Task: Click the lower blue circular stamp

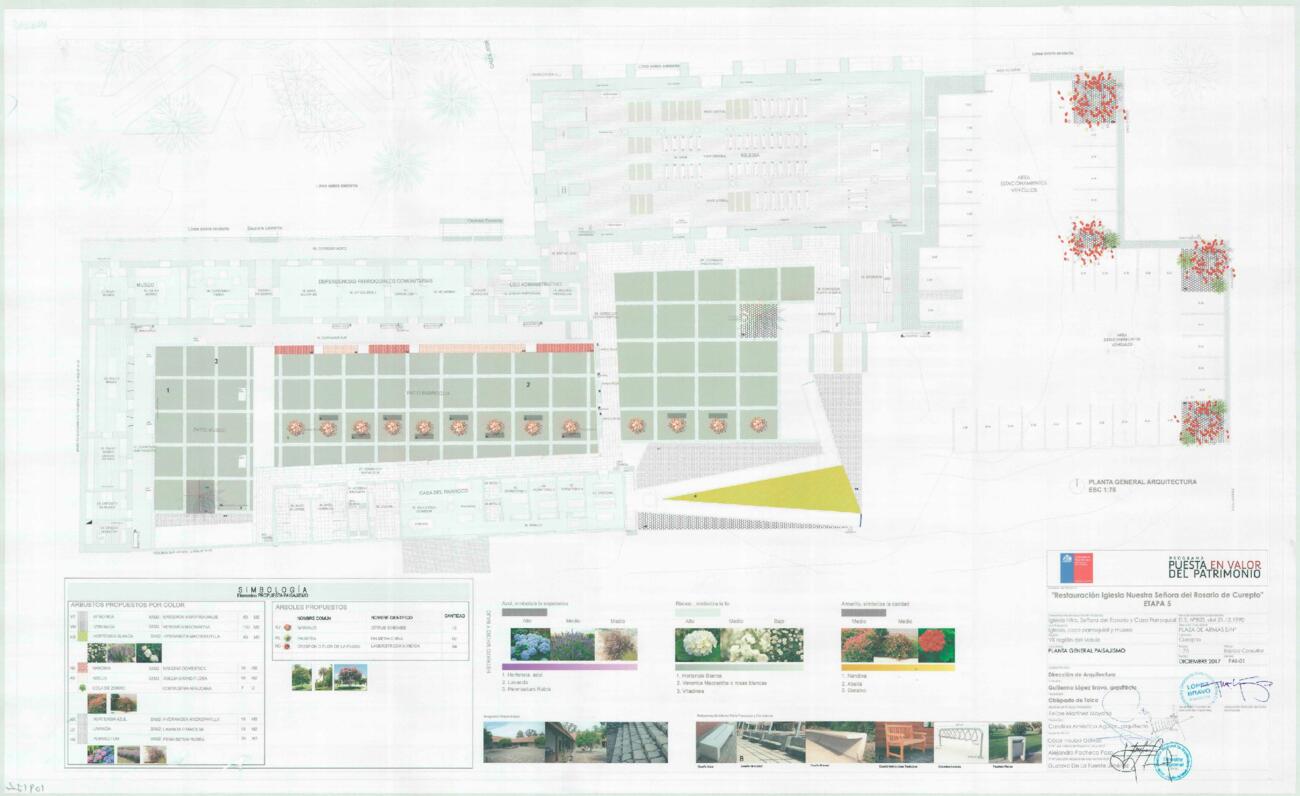Action: tap(1172, 760)
